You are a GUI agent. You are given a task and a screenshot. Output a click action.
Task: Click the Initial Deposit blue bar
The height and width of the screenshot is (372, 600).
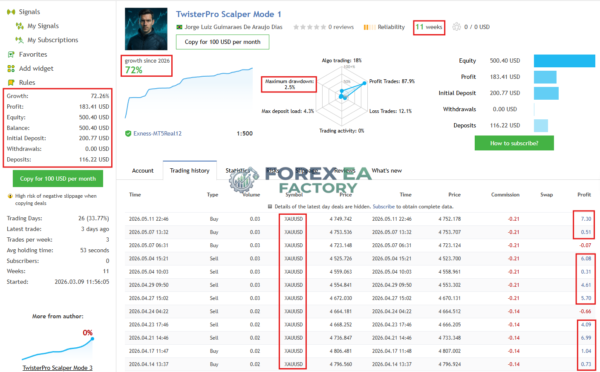[546, 93]
